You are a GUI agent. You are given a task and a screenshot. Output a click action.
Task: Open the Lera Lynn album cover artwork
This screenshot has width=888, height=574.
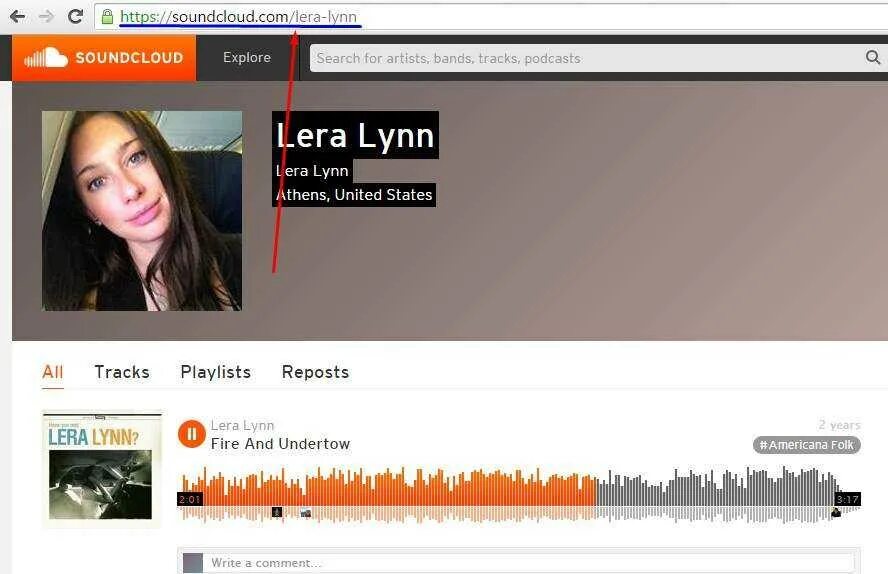coord(101,469)
